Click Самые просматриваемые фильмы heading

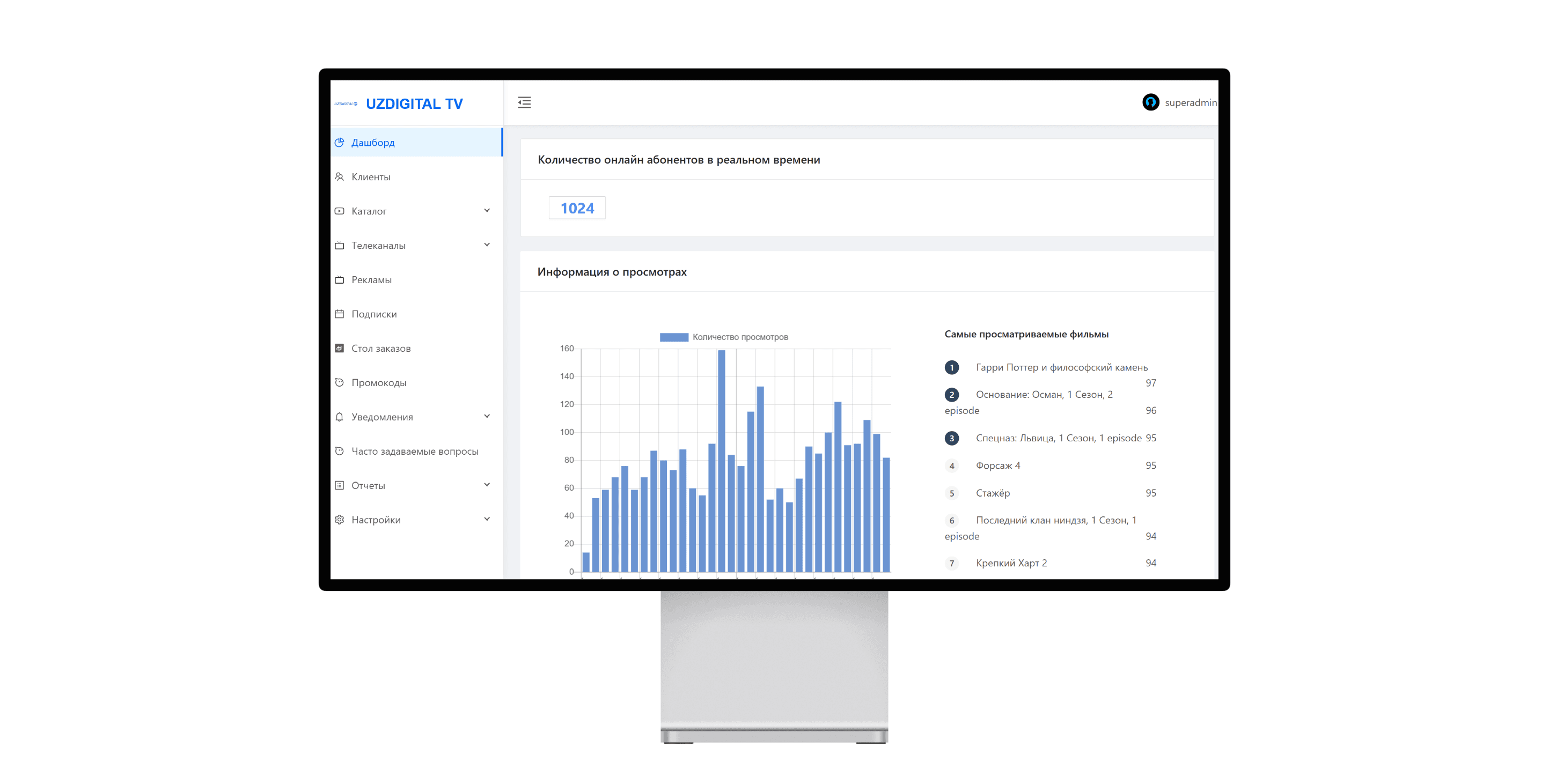[x=1026, y=334]
